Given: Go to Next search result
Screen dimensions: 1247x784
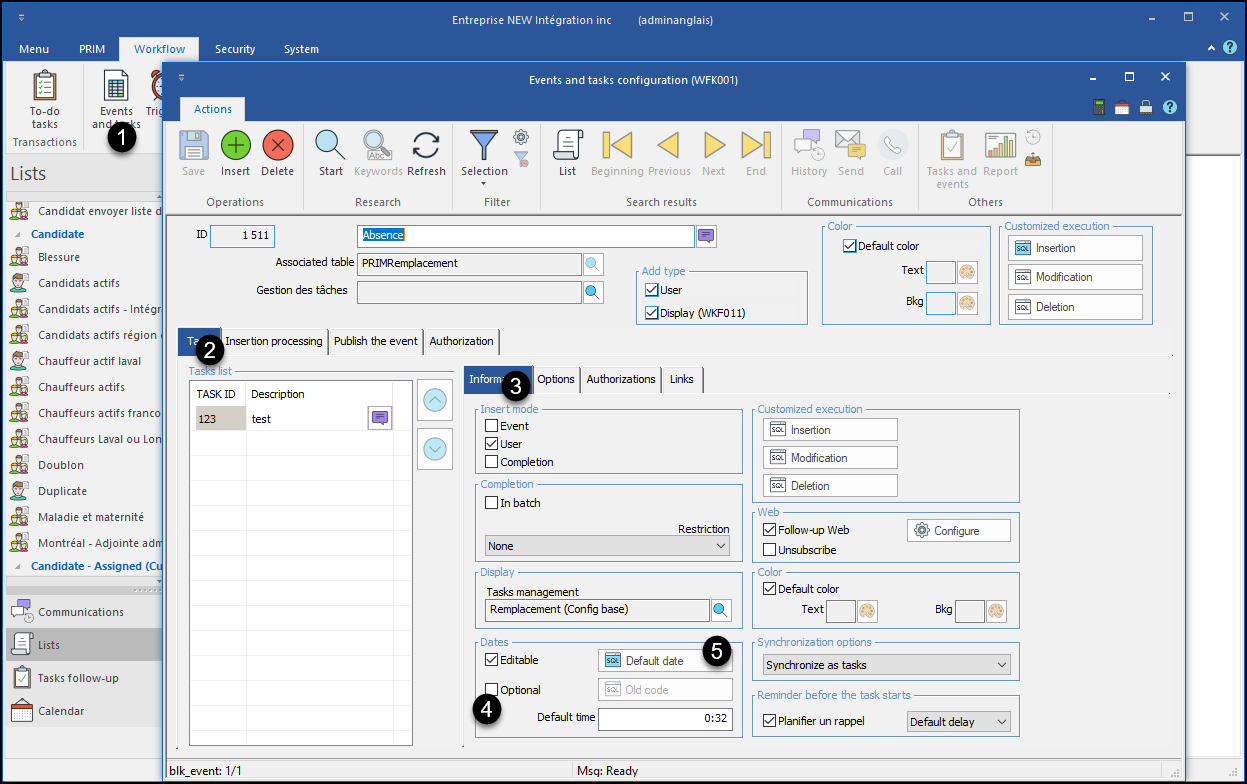Looking at the screenshot, I should click(x=714, y=146).
